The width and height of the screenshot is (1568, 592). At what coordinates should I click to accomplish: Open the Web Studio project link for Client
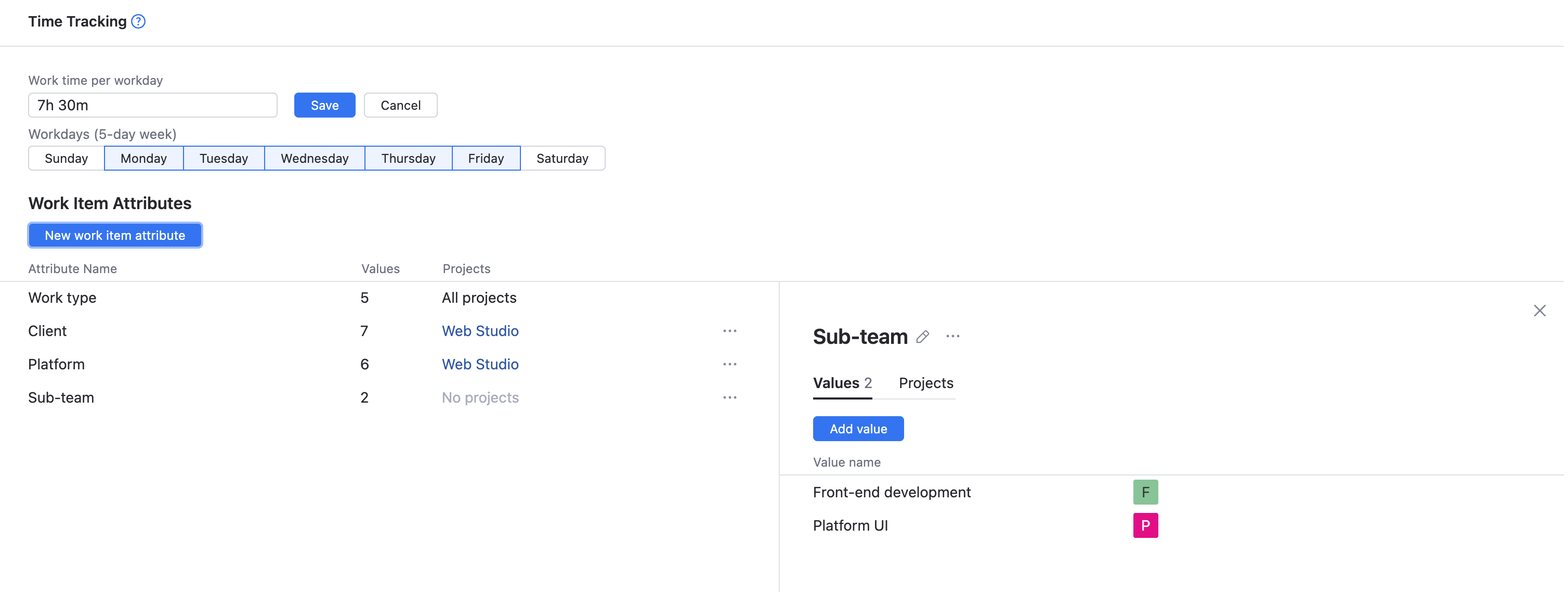tap(480, 331)
